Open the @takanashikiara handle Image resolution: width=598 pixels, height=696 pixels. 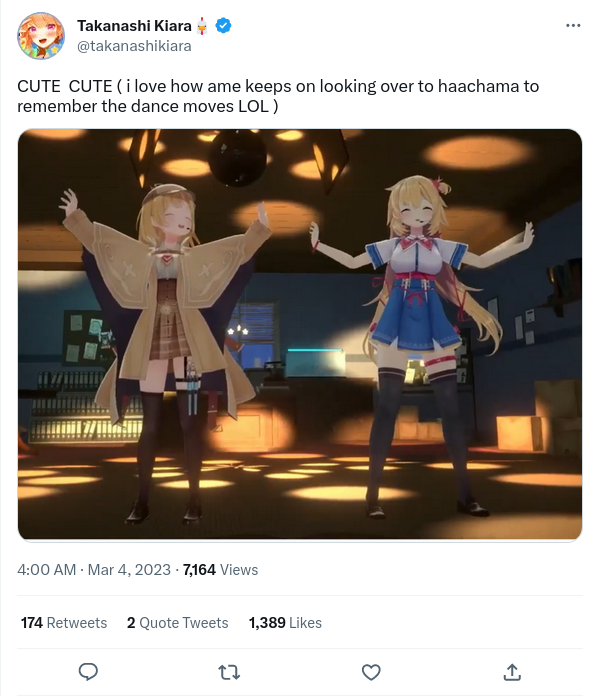pos(134,46)
